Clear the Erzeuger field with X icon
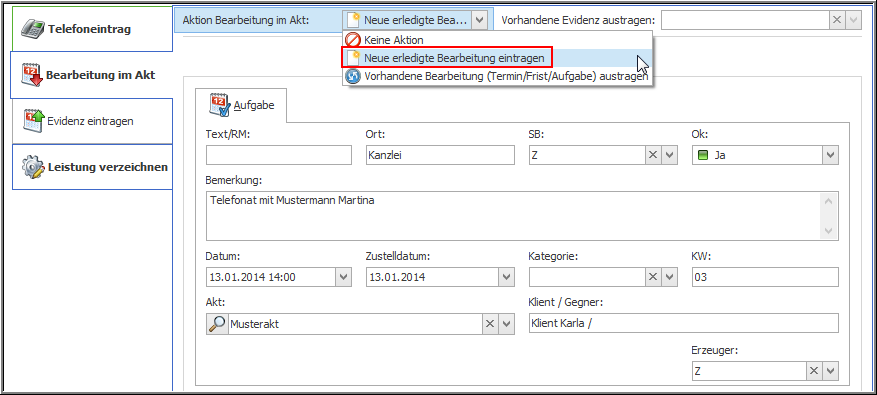Image resolution: width=877 pixels, height=395 pixels. [x=814, y=370]
